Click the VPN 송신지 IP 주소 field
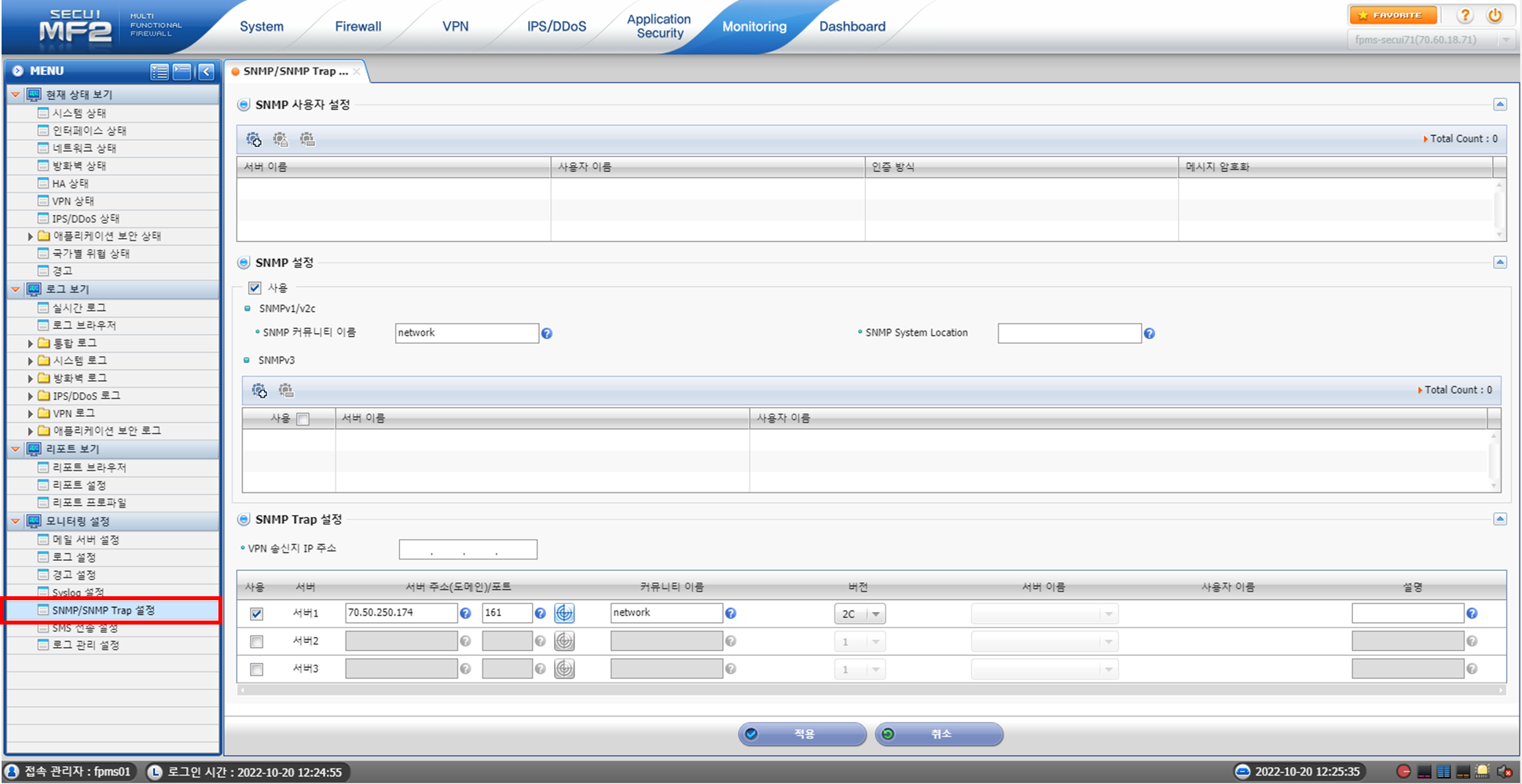This screenshot has width=1522, height=784. point(468,549)
